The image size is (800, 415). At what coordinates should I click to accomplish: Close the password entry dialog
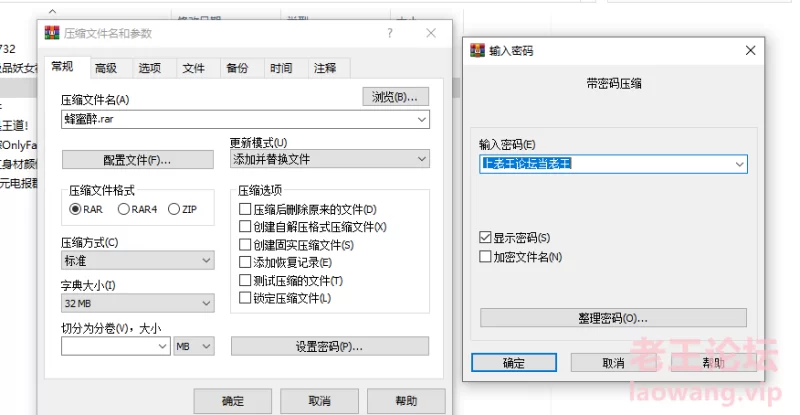(750, 50)
